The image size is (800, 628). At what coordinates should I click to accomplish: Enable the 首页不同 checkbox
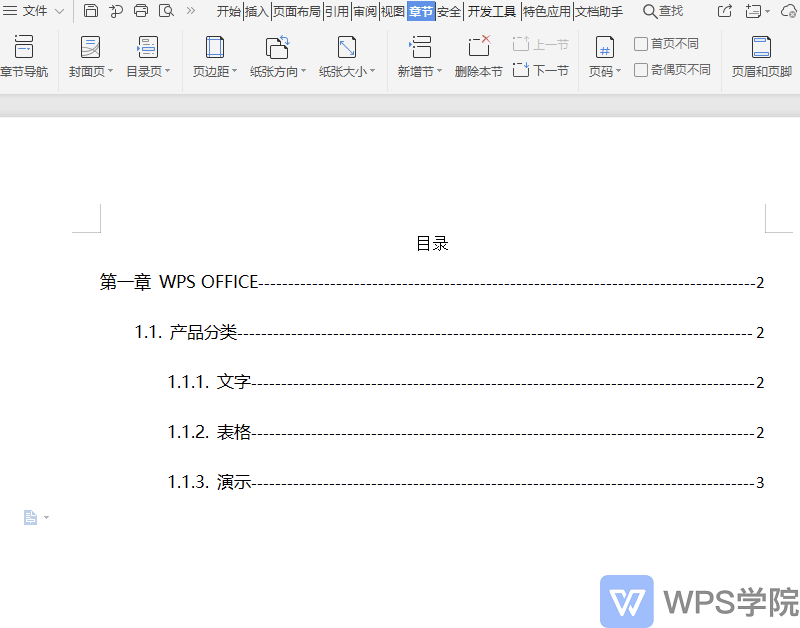641,44
